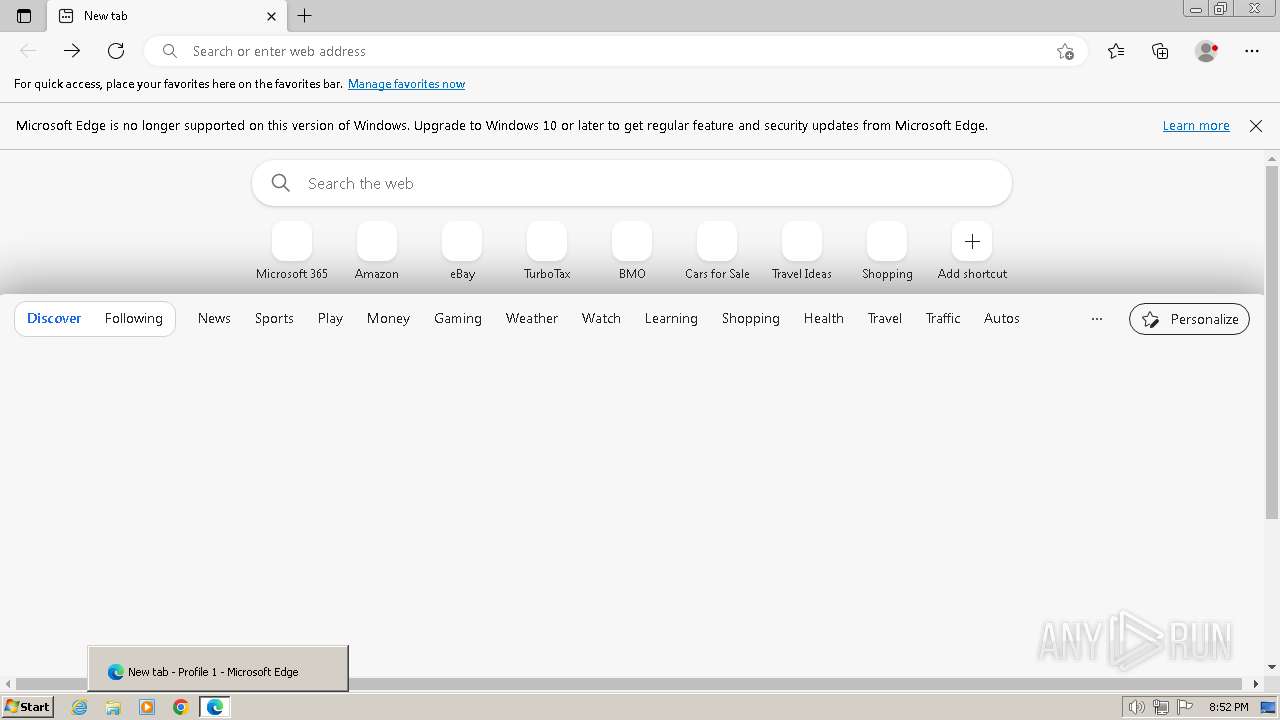Open the Learn more link
Screen dimensions: 1280x720
tap(1196, 126)
